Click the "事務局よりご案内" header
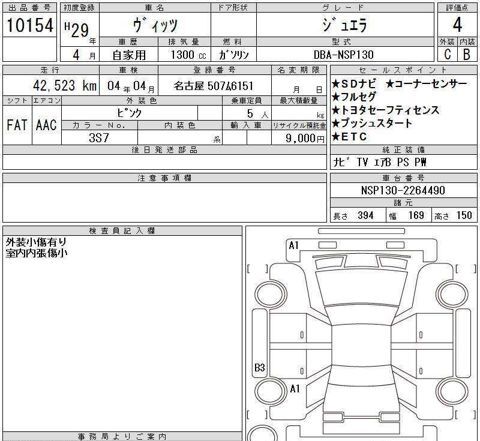This screenshot has width=480, height=441. pos(122,436)
